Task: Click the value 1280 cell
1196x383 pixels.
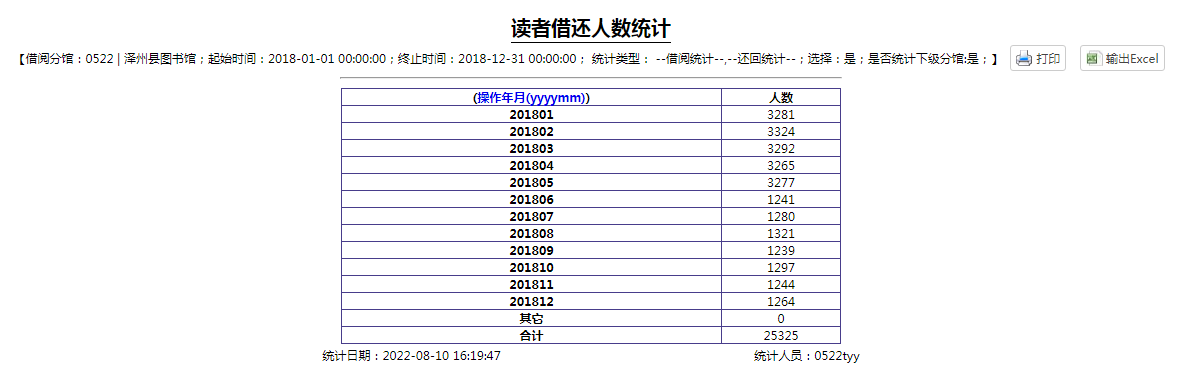Action: tap(781, 217)
